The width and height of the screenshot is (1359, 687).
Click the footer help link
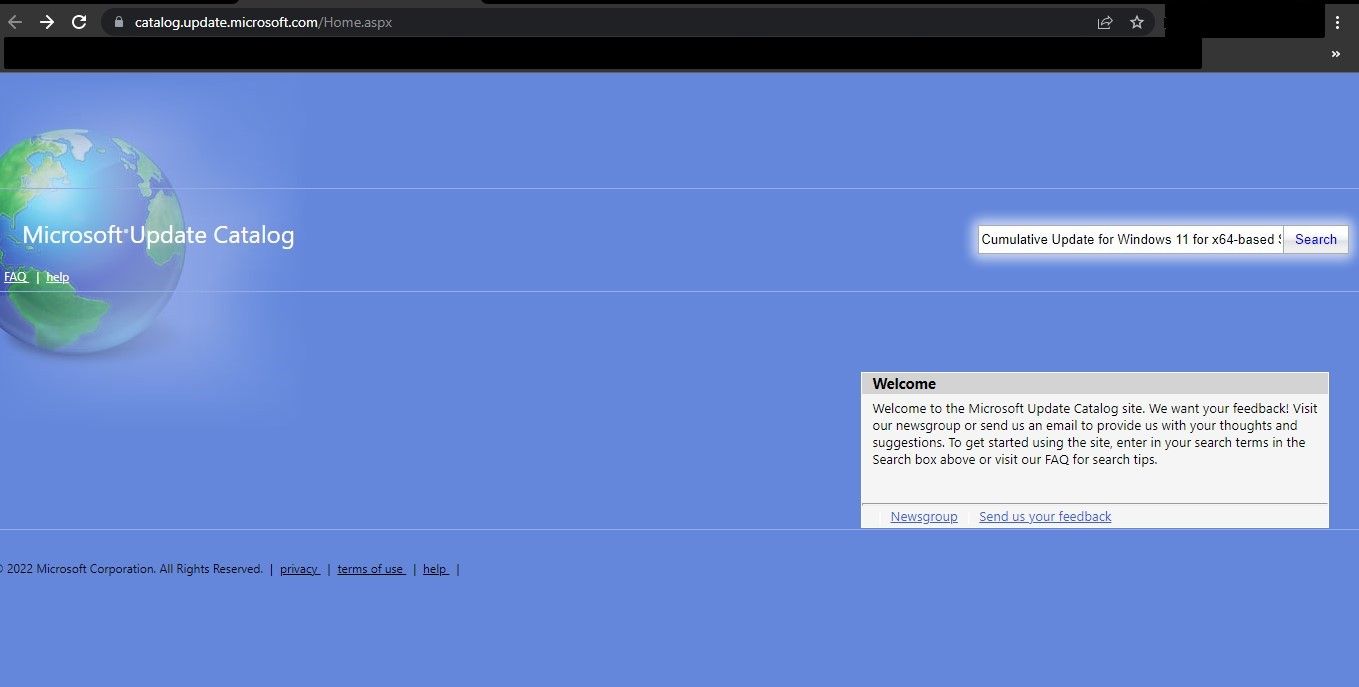435,569
